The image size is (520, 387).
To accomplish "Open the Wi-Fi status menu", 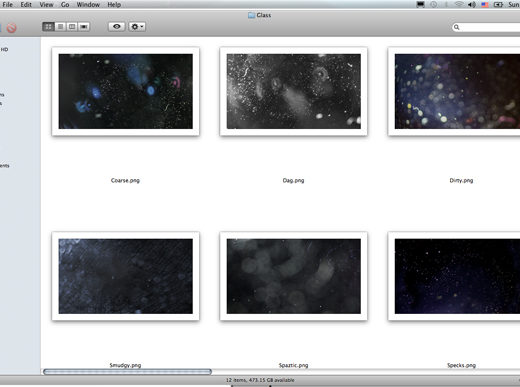I will 459,5.
